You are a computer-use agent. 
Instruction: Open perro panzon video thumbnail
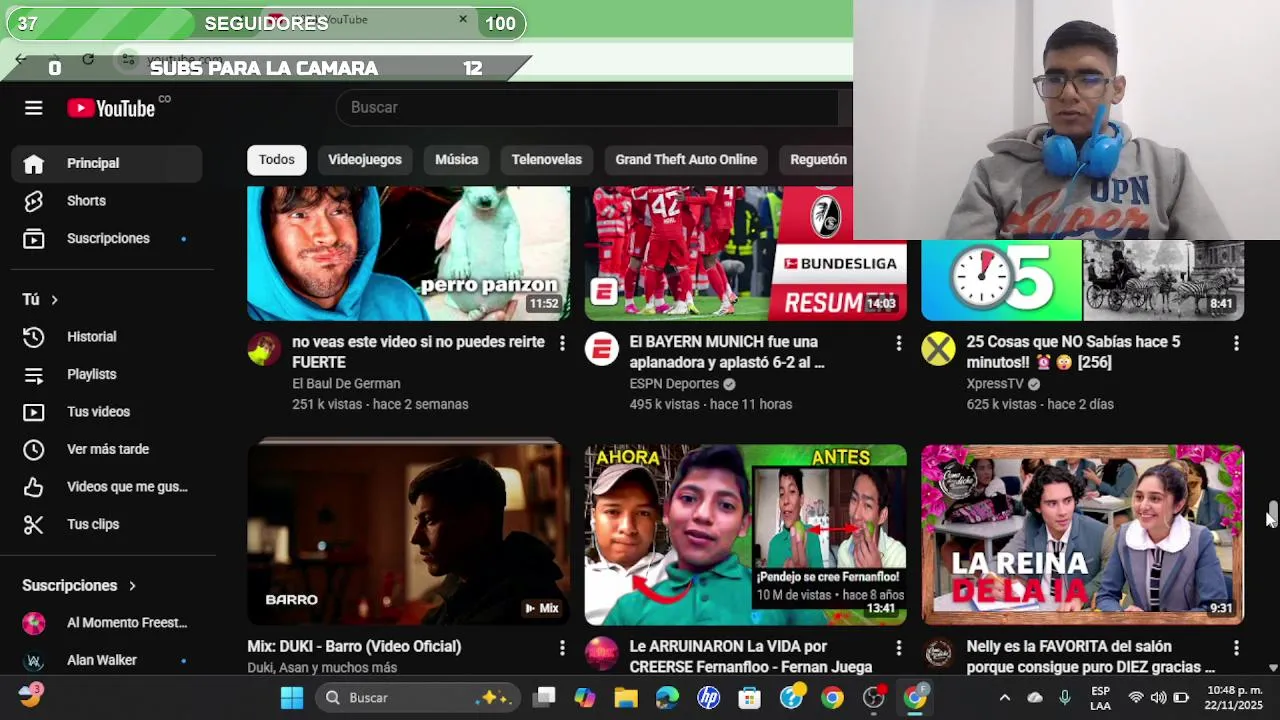click(408, 253)
